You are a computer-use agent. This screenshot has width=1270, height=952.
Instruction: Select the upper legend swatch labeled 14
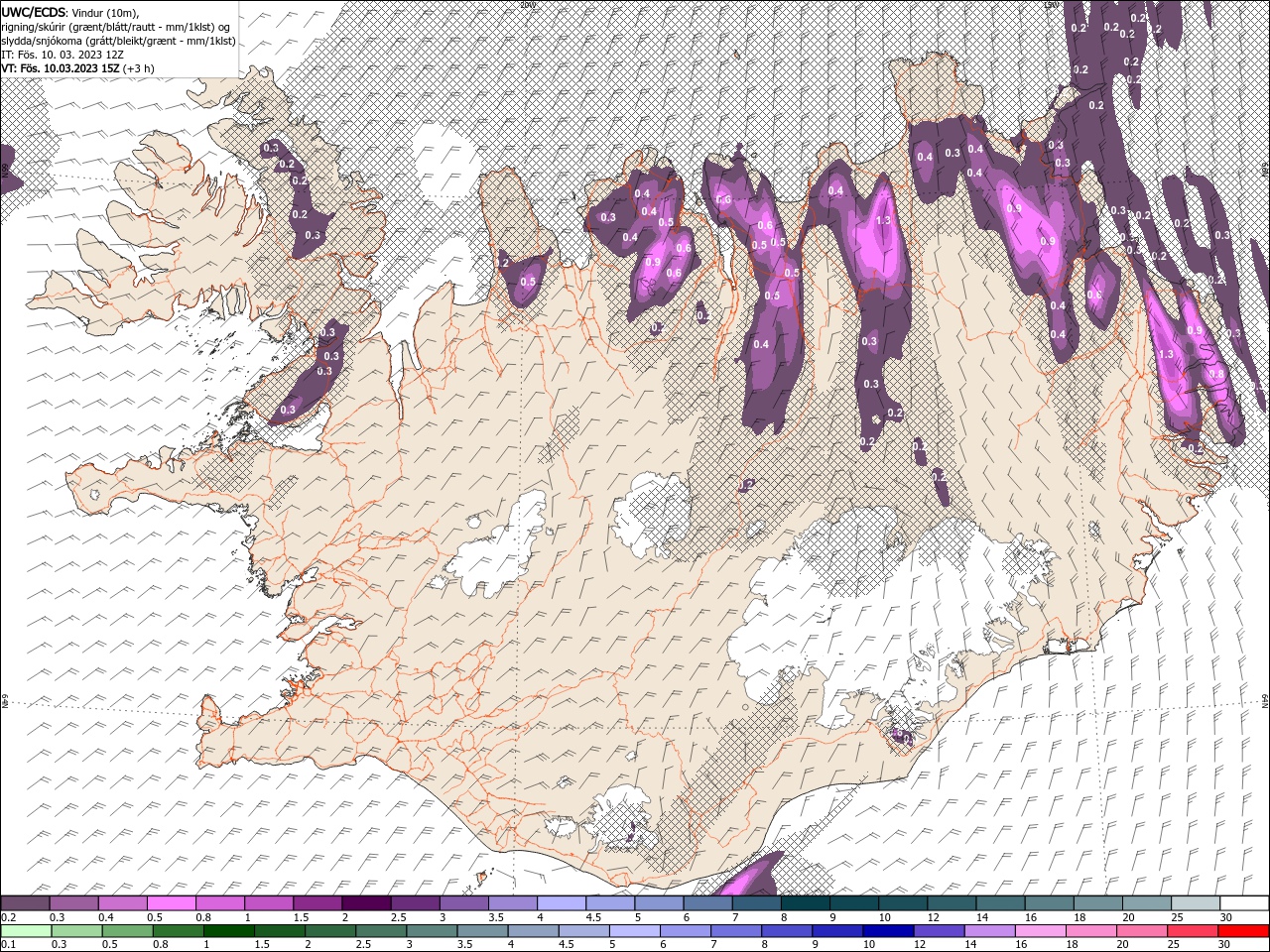[998, 902]
